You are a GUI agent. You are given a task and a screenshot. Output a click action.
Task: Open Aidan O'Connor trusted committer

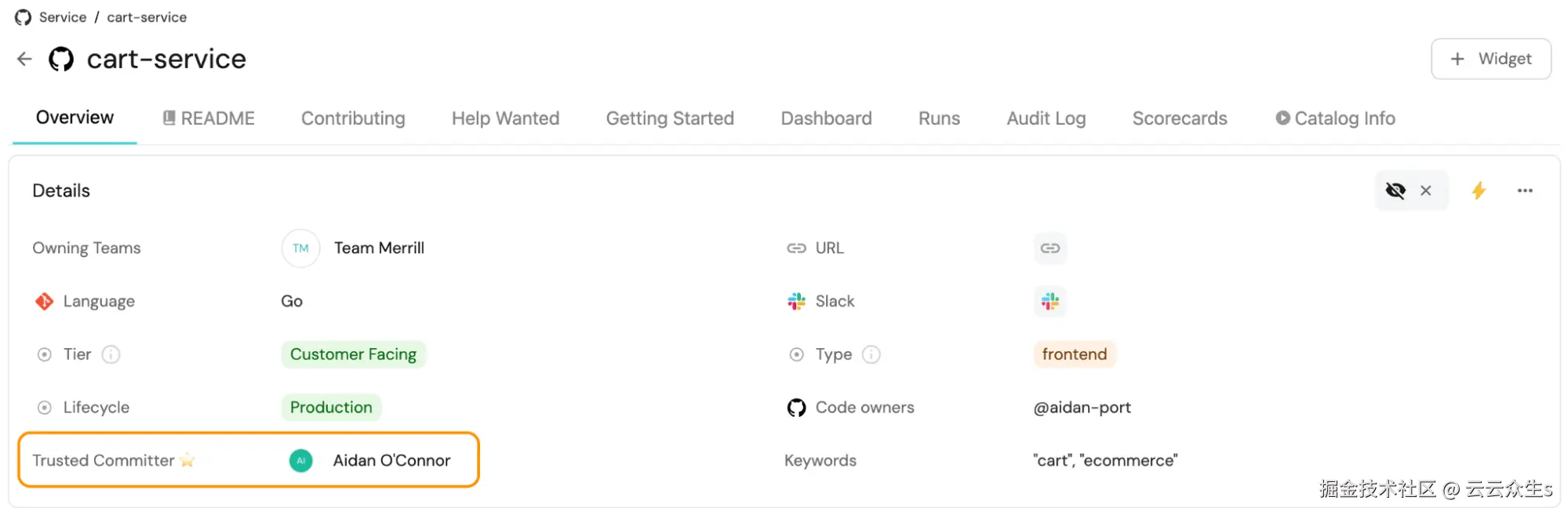point(391,460)
